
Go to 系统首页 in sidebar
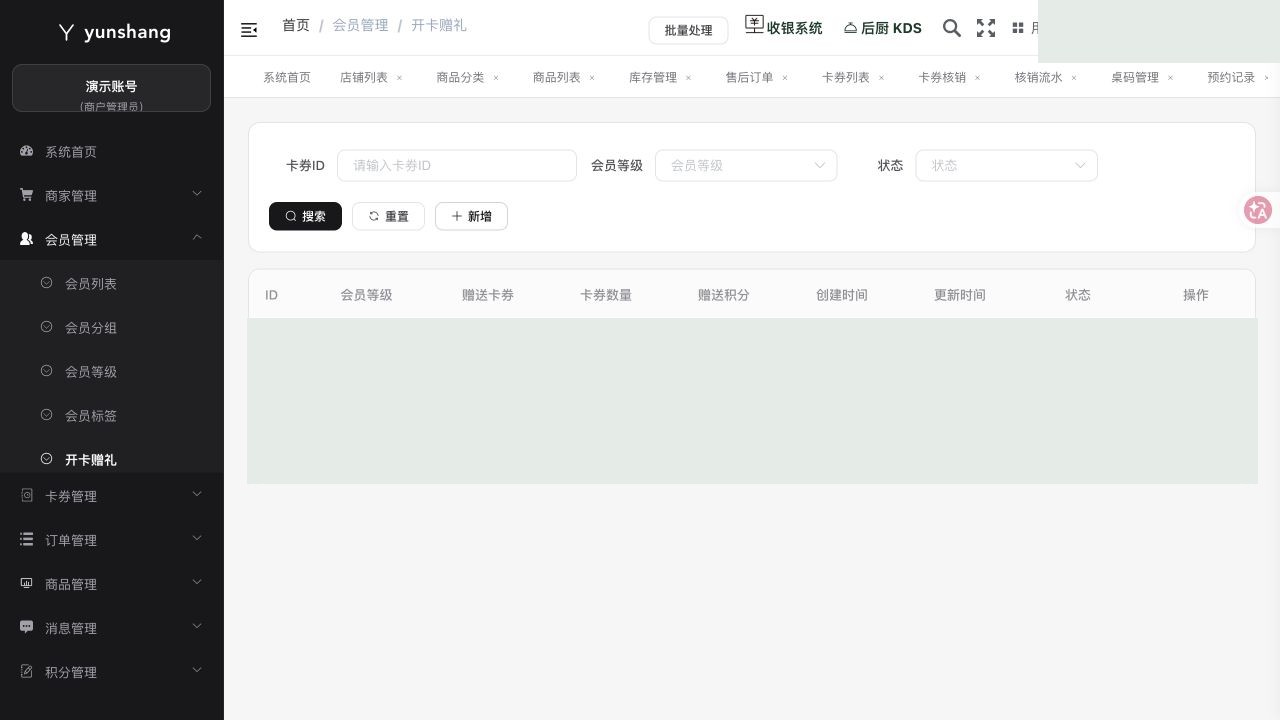(112, 151)
